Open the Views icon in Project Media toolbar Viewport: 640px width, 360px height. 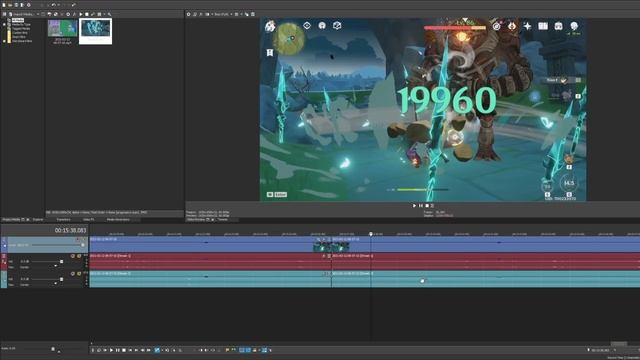coord(99,14)
